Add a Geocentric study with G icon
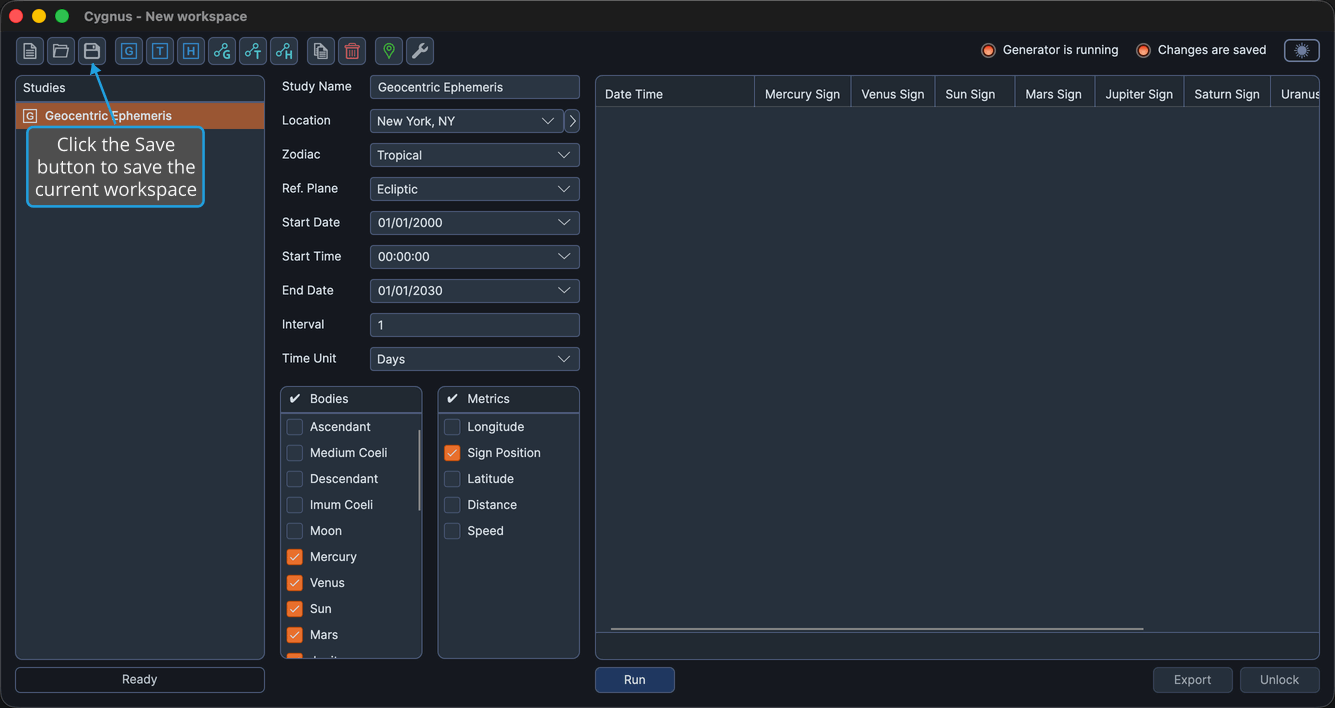This screenshot has width=1335, height=708. 129,51
